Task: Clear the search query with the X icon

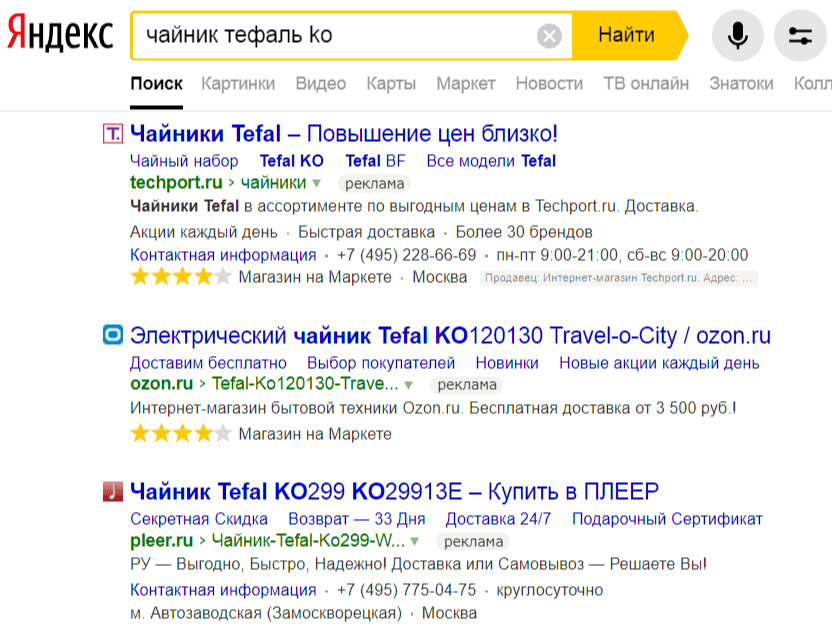Action: coord(547,34)
